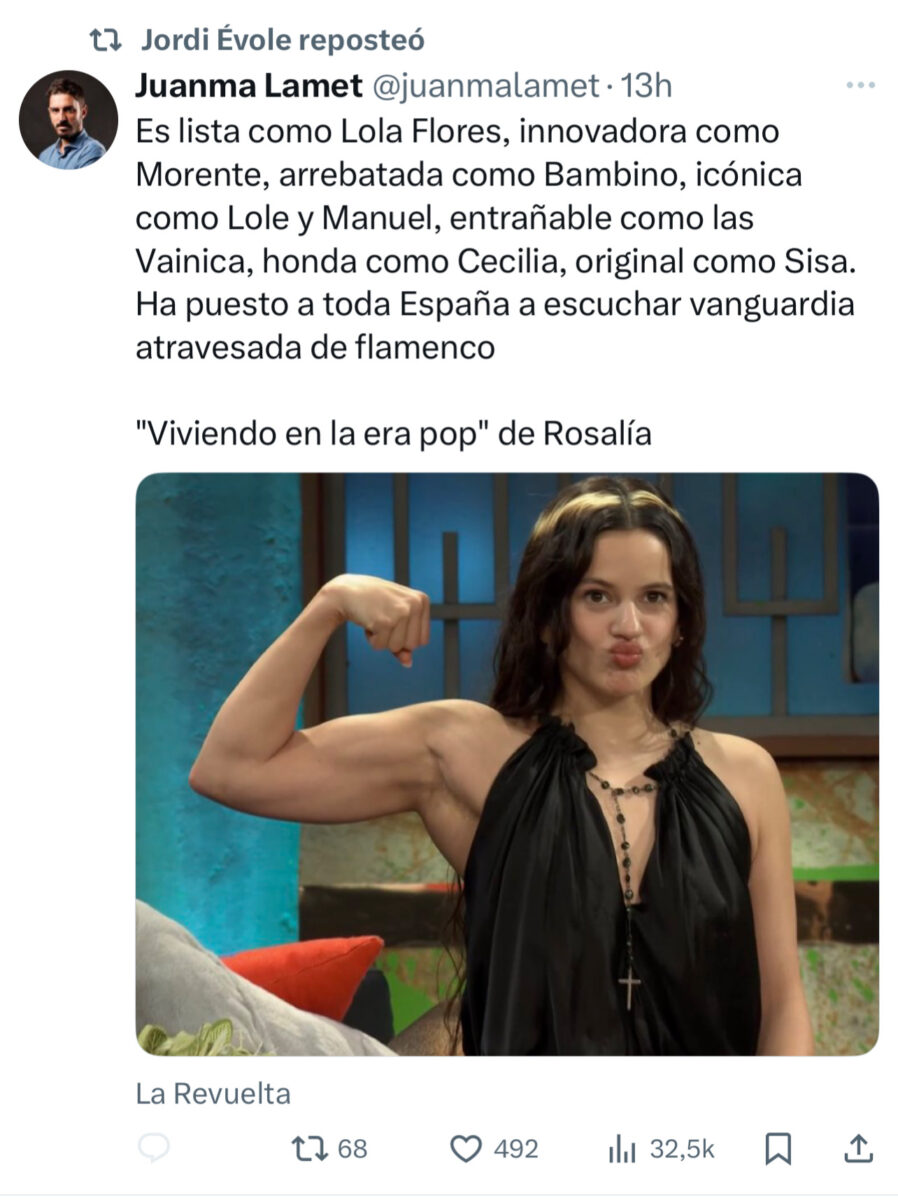The height and width of the screenshot is (1200, 898).
Task: Tap the share upload icon
Action: [x=860, y=1148]
